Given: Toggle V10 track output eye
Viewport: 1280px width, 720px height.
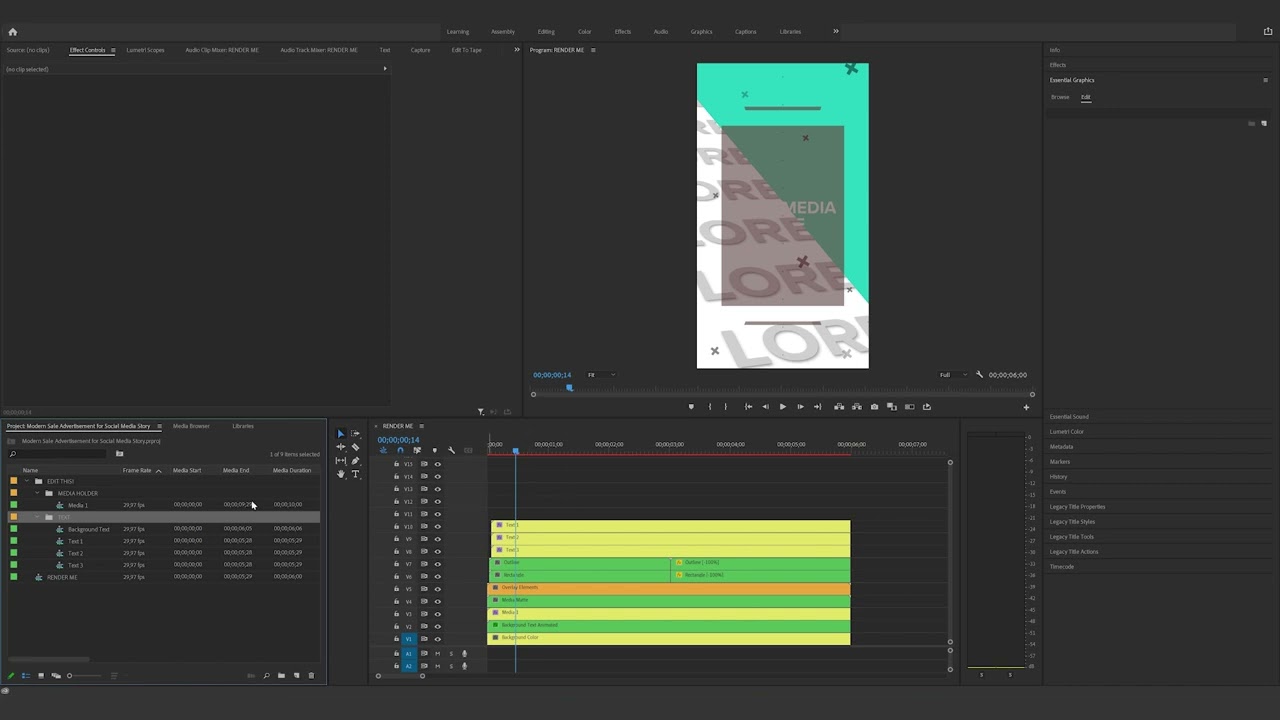Looking at the screenshot, I should click(437, 526).
